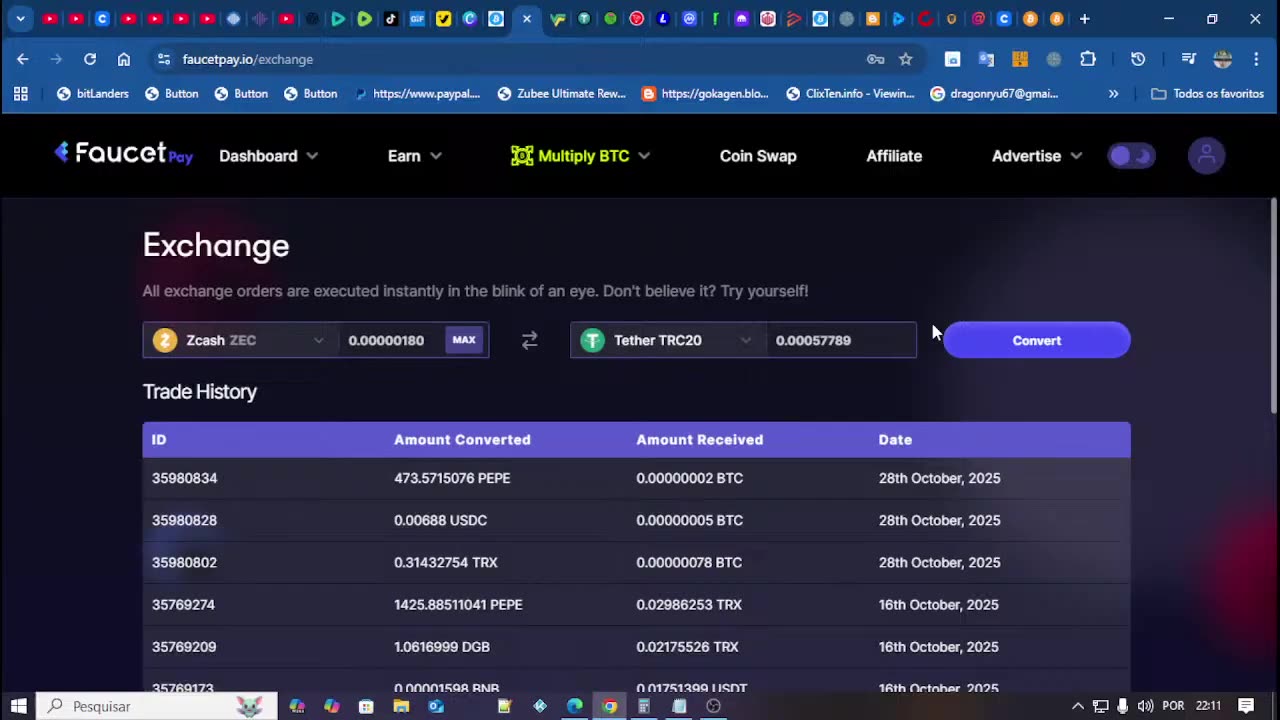
Task: Open the Zcash ZEC currency dropdown
Action: 240,340
